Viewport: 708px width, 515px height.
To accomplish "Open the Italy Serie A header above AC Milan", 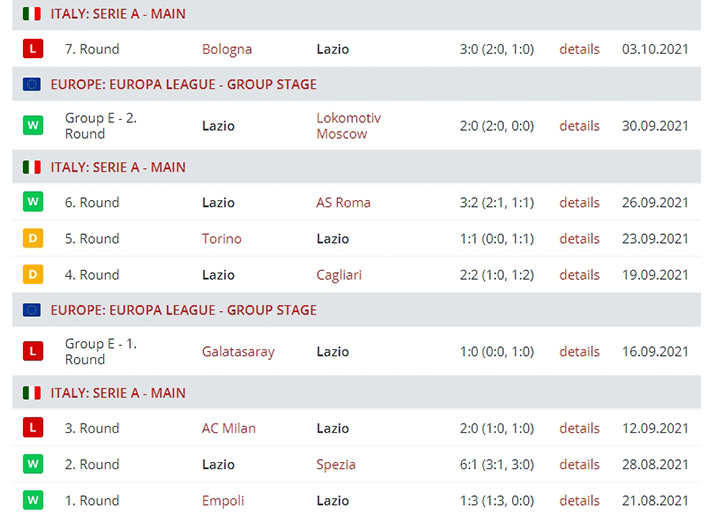I will point(118,393).
